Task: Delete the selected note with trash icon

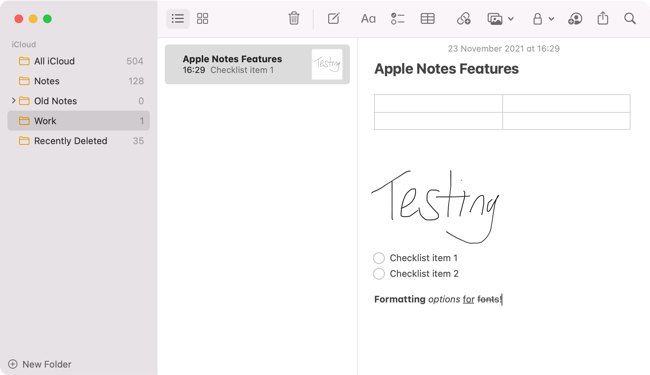Action: (x=294, y=19)
